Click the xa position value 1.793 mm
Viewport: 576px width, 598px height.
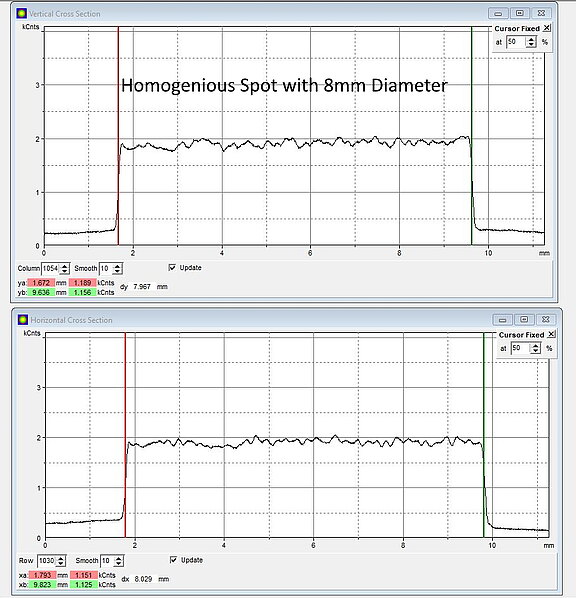(42, 575)
